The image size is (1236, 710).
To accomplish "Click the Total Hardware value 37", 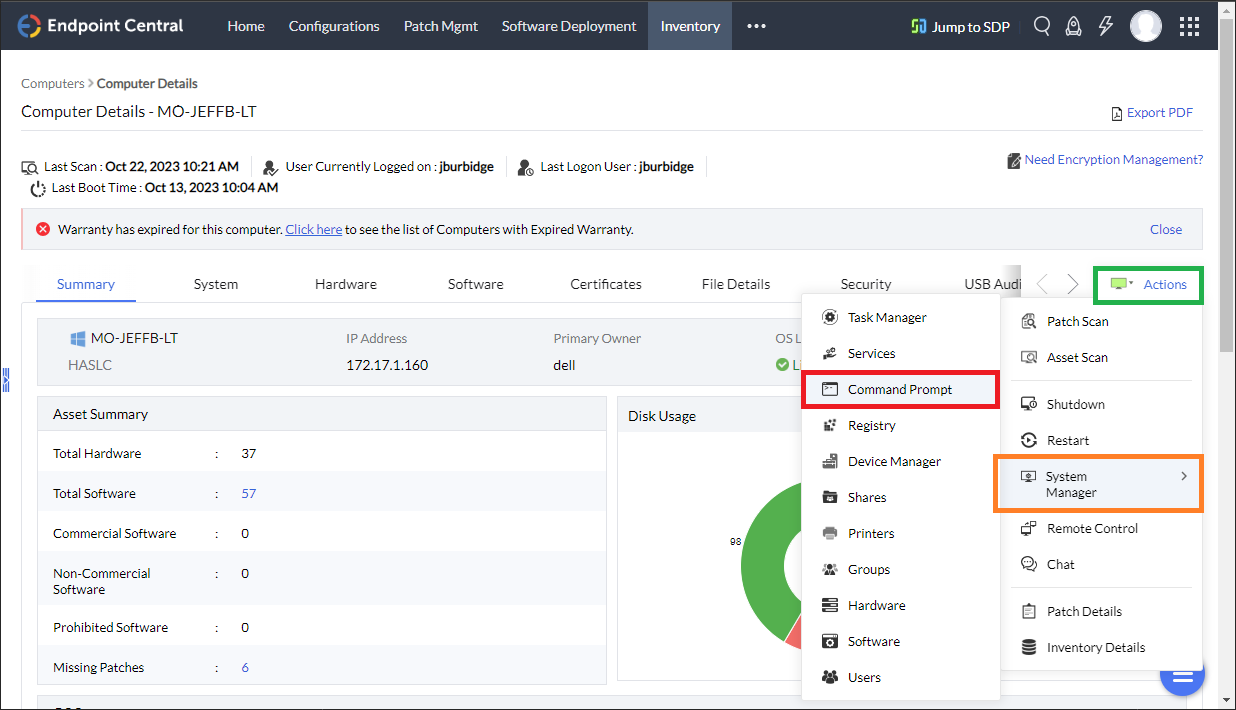I will (x=249, y=453).
